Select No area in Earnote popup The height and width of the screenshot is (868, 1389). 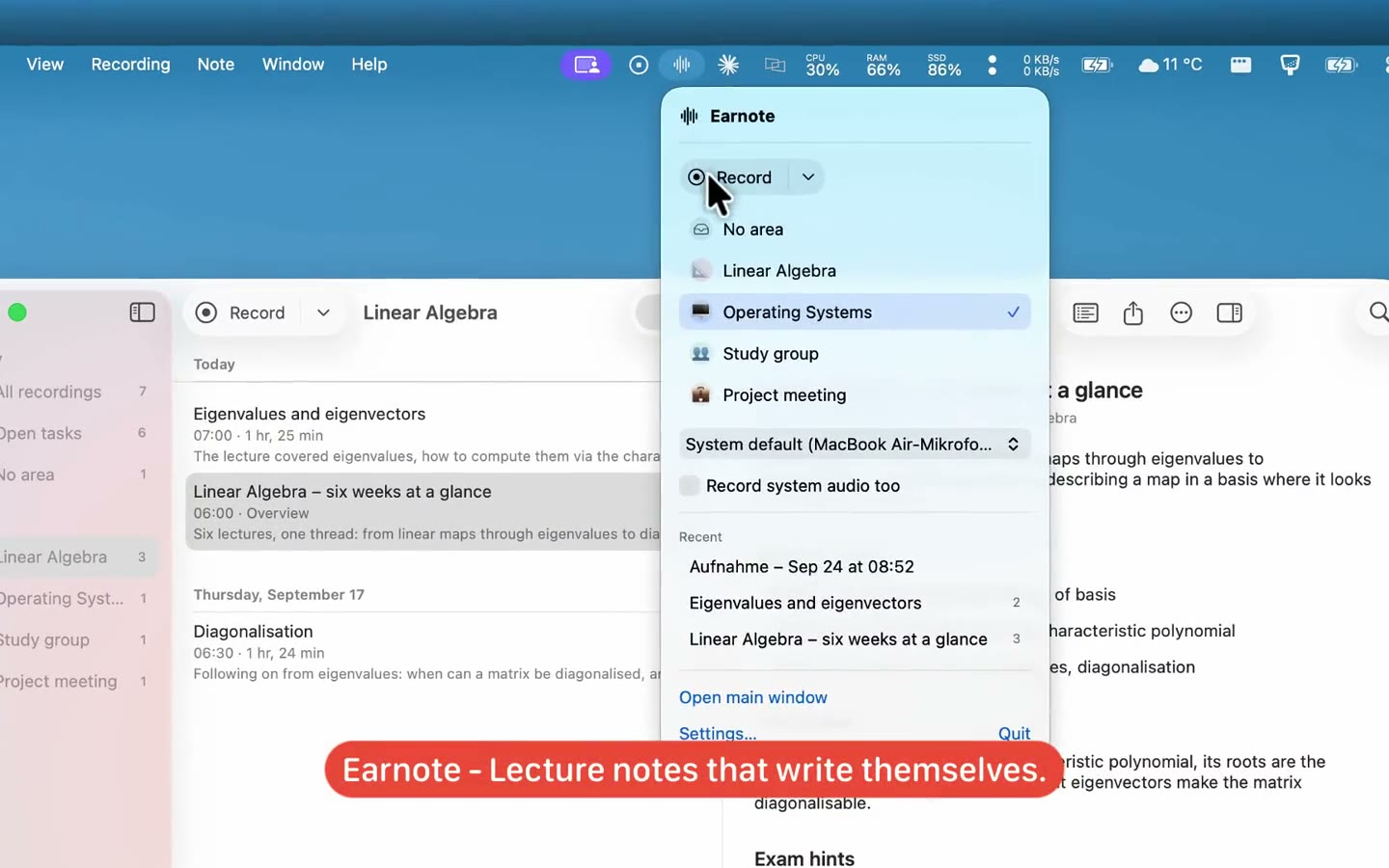855,230
